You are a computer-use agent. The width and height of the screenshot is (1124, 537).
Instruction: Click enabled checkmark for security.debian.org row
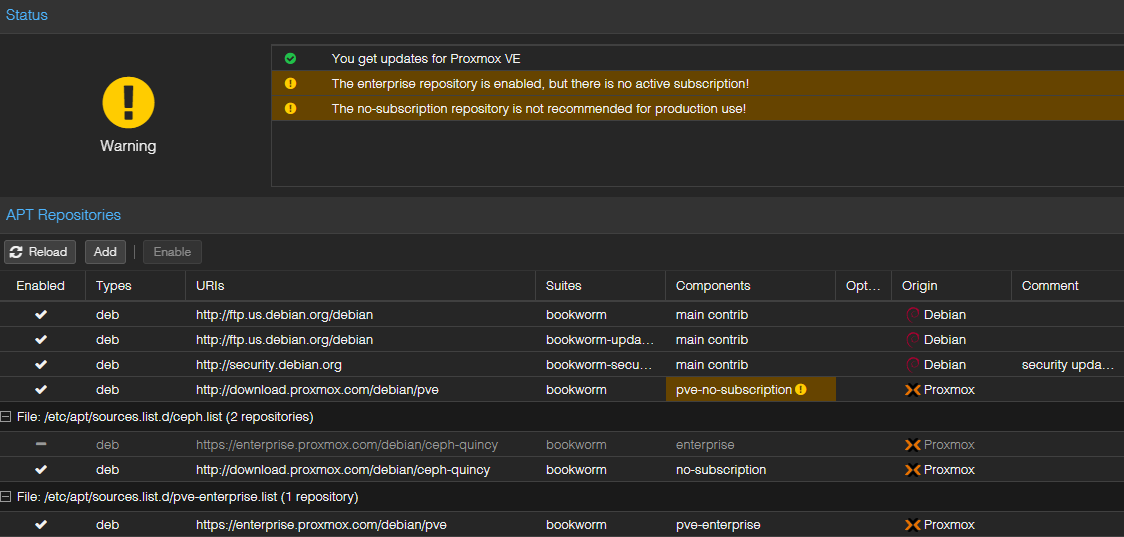[x=41, y=364]
